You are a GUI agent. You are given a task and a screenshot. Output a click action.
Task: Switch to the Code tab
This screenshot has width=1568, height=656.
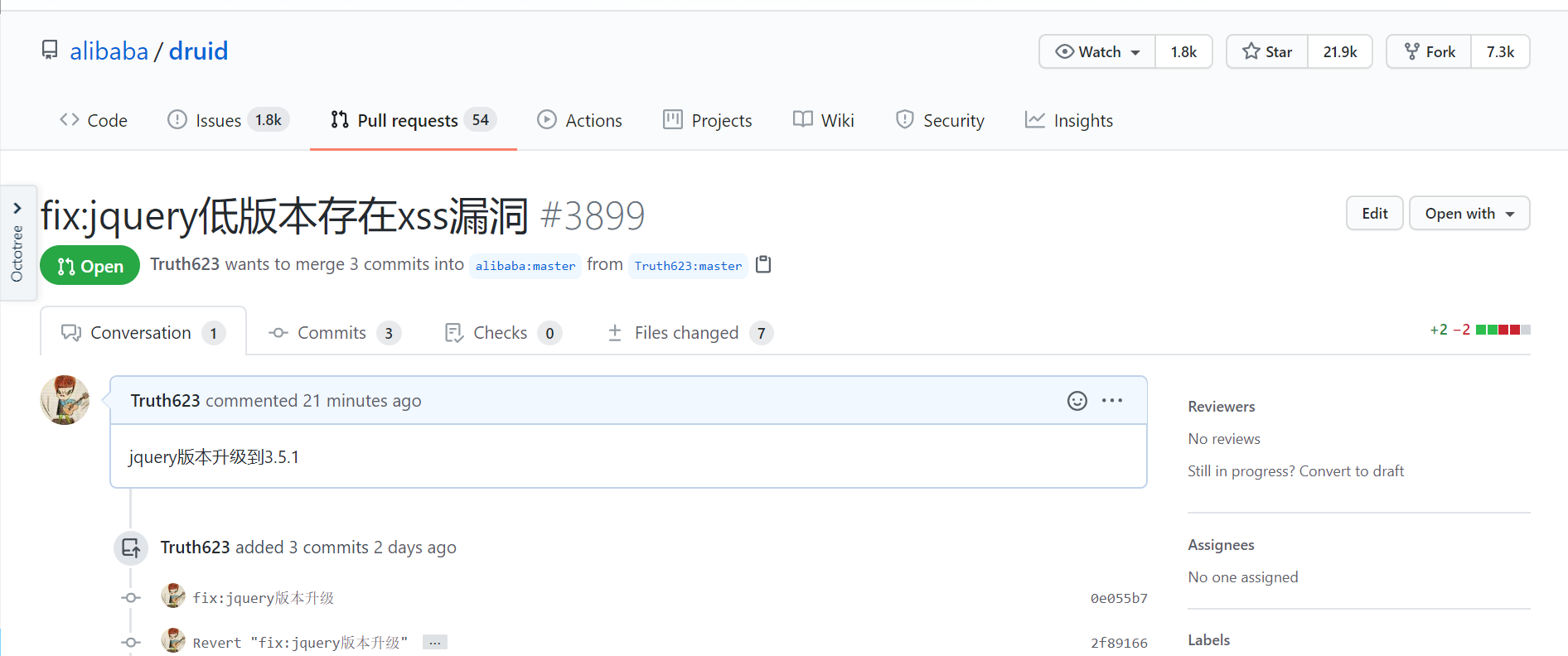tap(93, 120)
